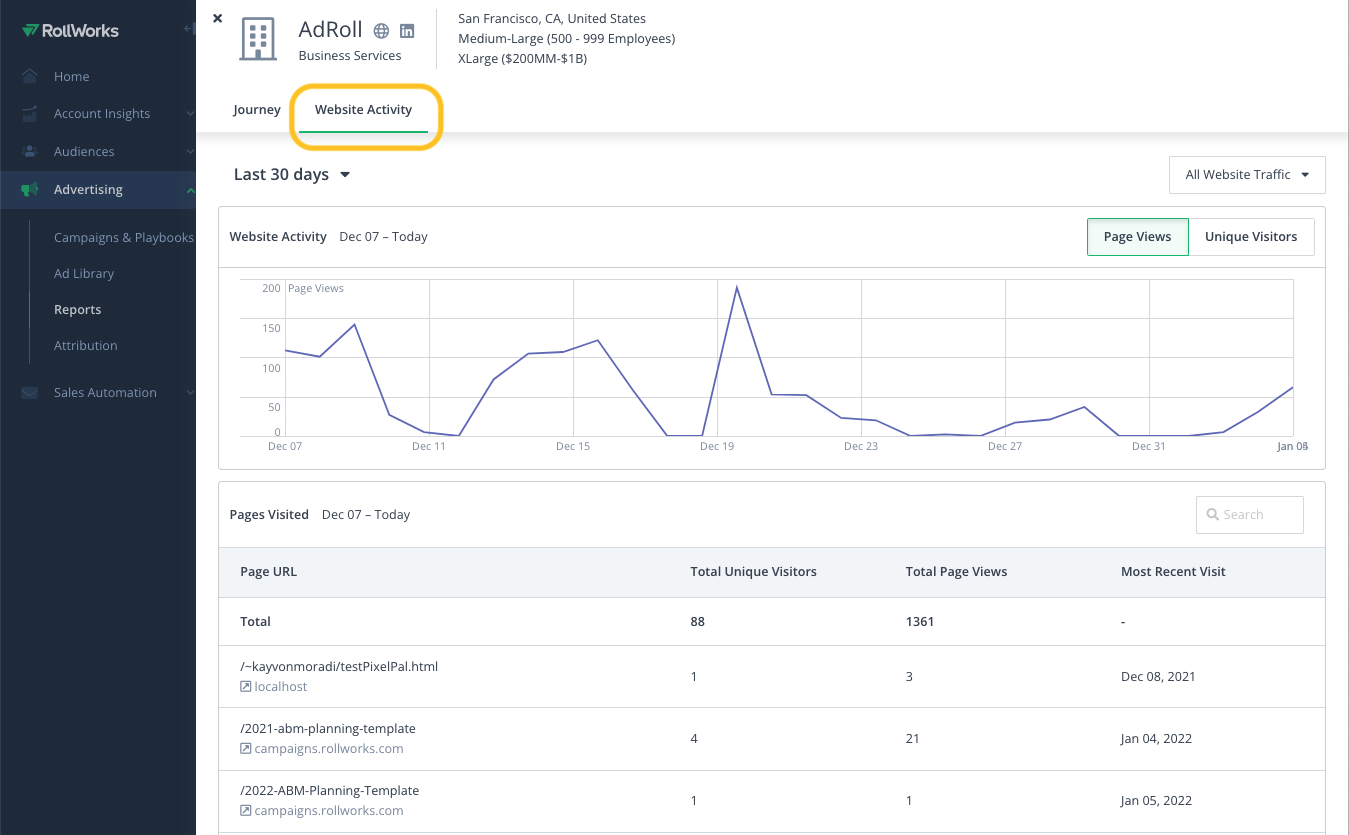Close the AdRoll account panel
Image resolution: width=1349 pixels, height=835 pixels.
pos(218,18)
